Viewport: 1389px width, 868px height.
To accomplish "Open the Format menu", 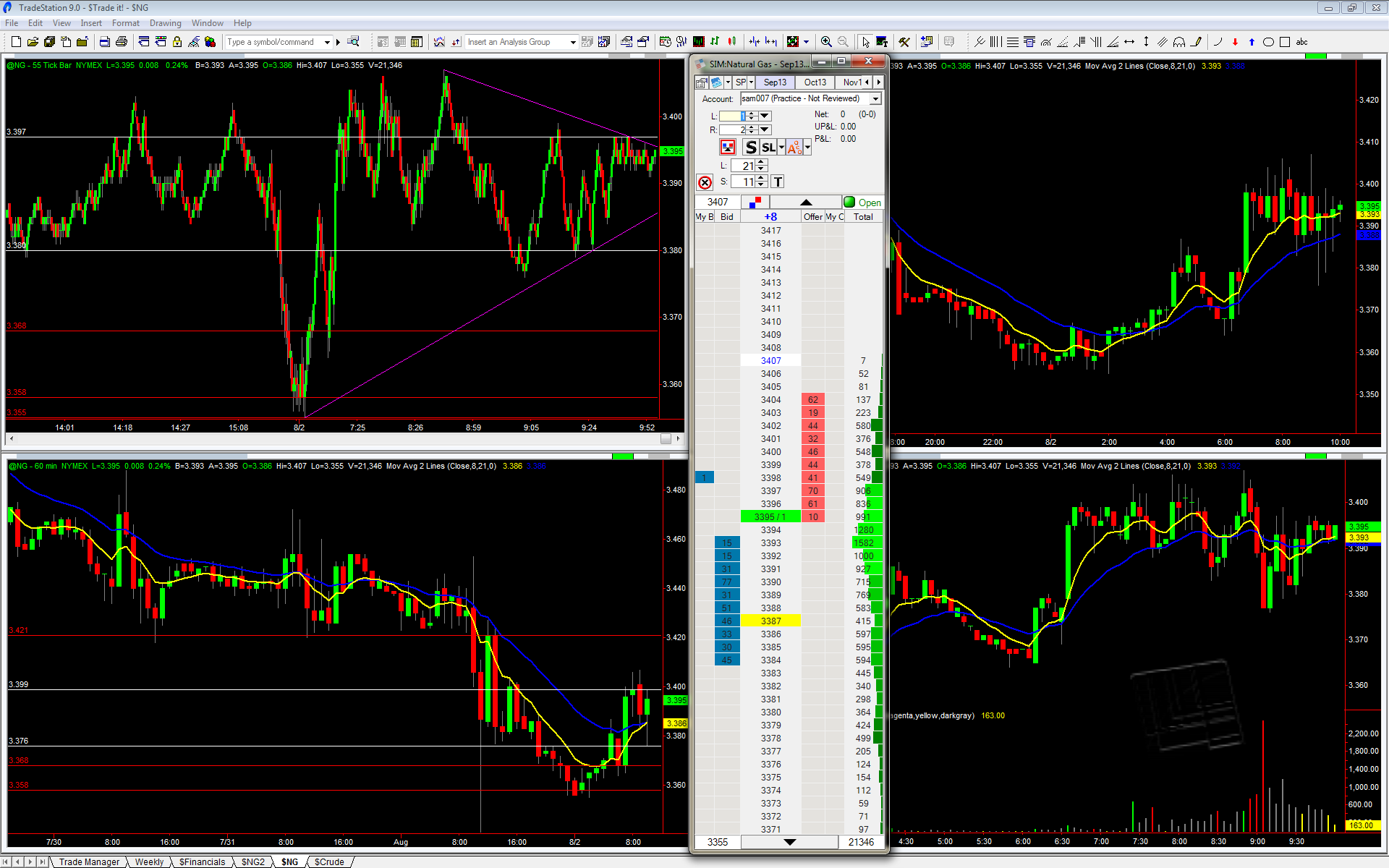I will click(x=126, y=23).
